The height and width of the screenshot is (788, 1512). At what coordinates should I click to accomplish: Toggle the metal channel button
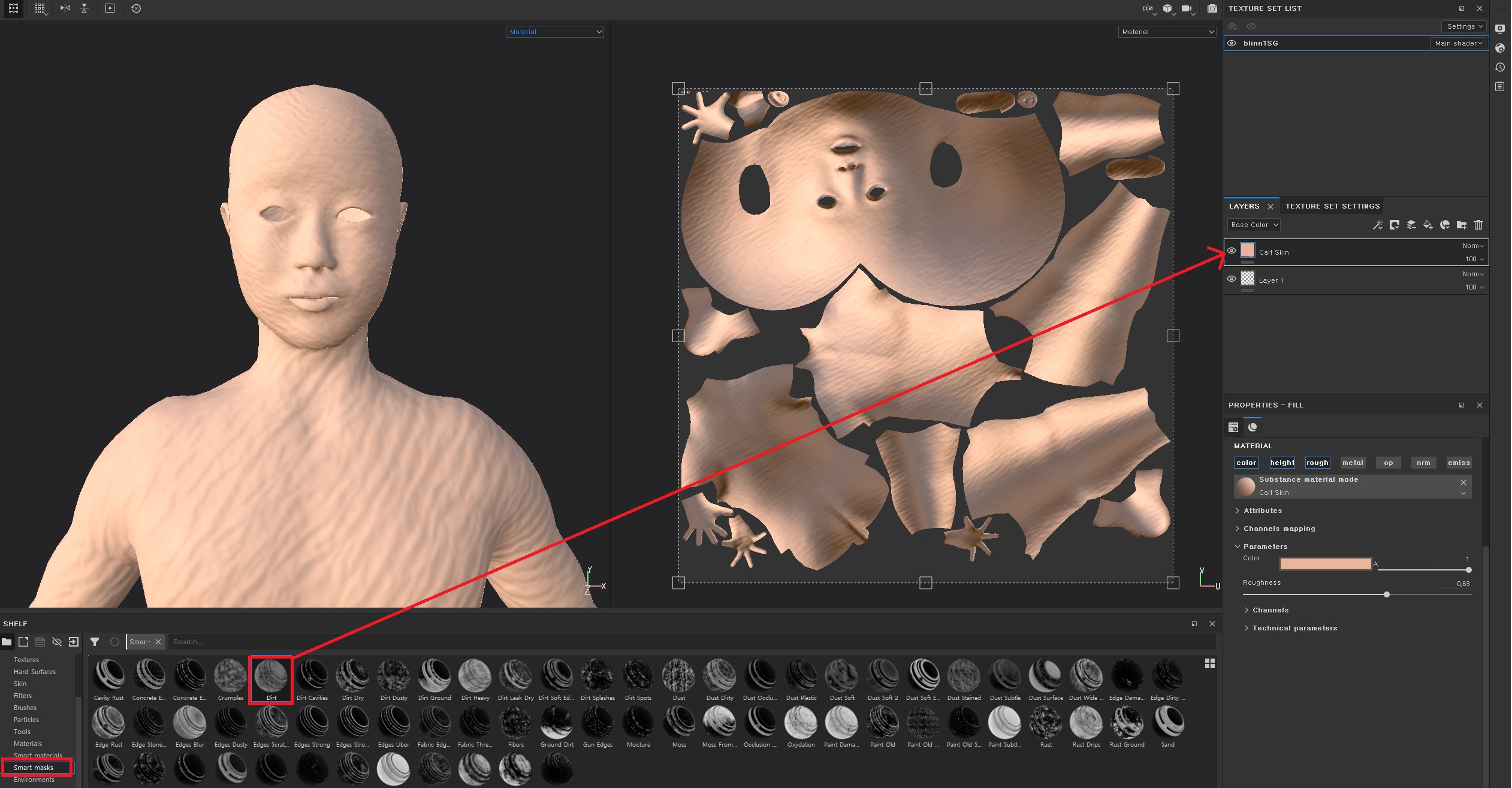[1353, 463]
